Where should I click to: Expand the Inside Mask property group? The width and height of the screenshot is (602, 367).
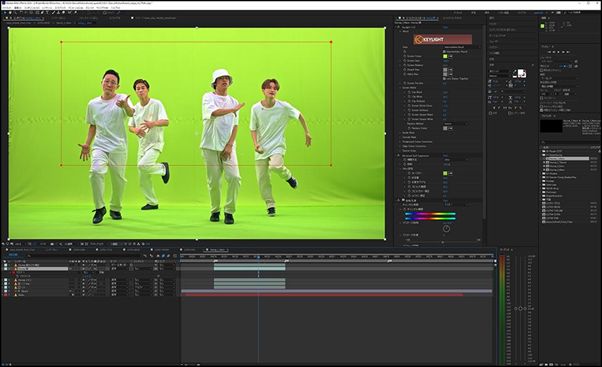click(400, 133)
